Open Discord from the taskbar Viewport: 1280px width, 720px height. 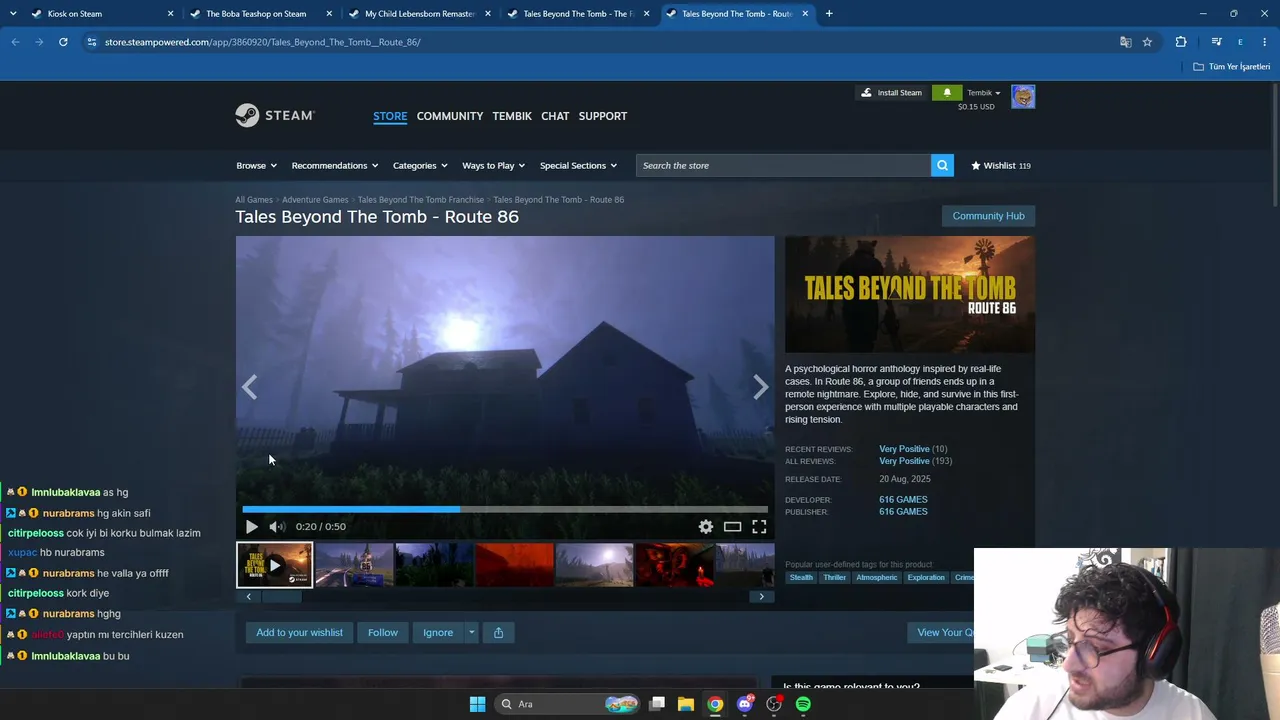pyautogui.click(x=745, y=704)
